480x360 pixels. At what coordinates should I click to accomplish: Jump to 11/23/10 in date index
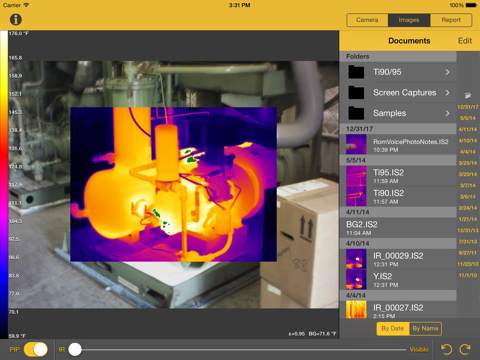coord(468,264)
